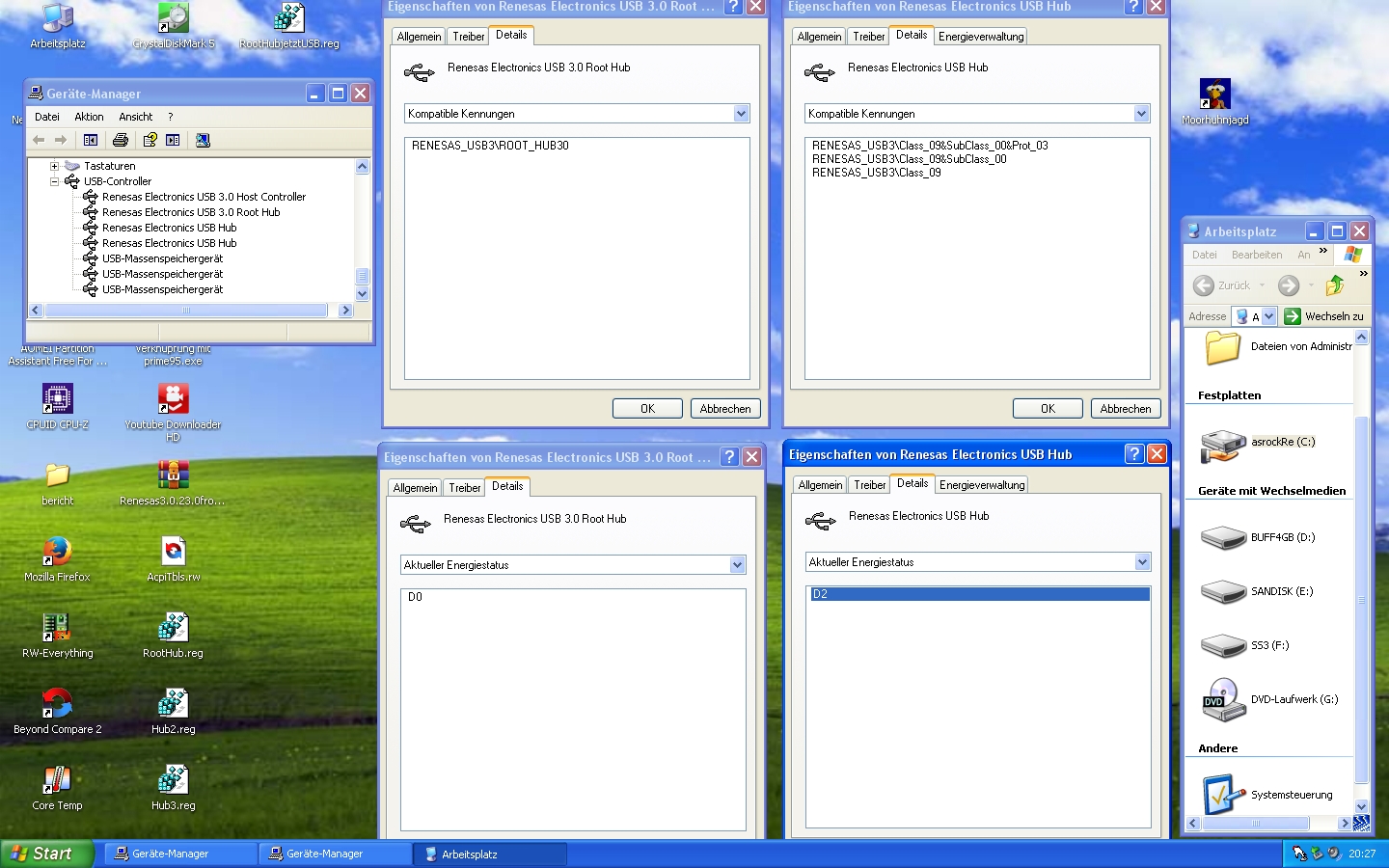
Task: Select the Core Temp desktop icon
Action: click(58, 788)
